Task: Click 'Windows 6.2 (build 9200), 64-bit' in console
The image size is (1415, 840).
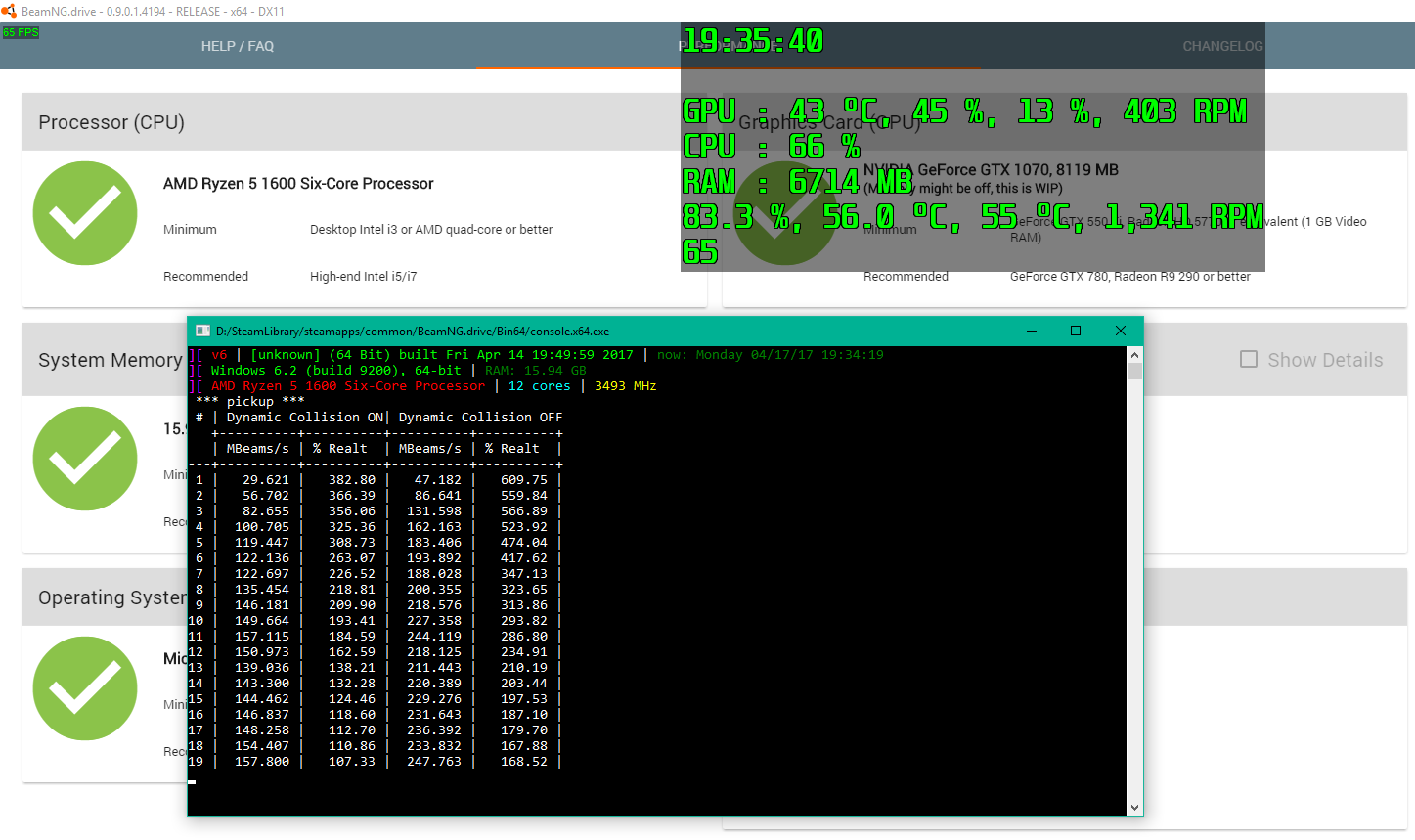Action: coord(336,371)
